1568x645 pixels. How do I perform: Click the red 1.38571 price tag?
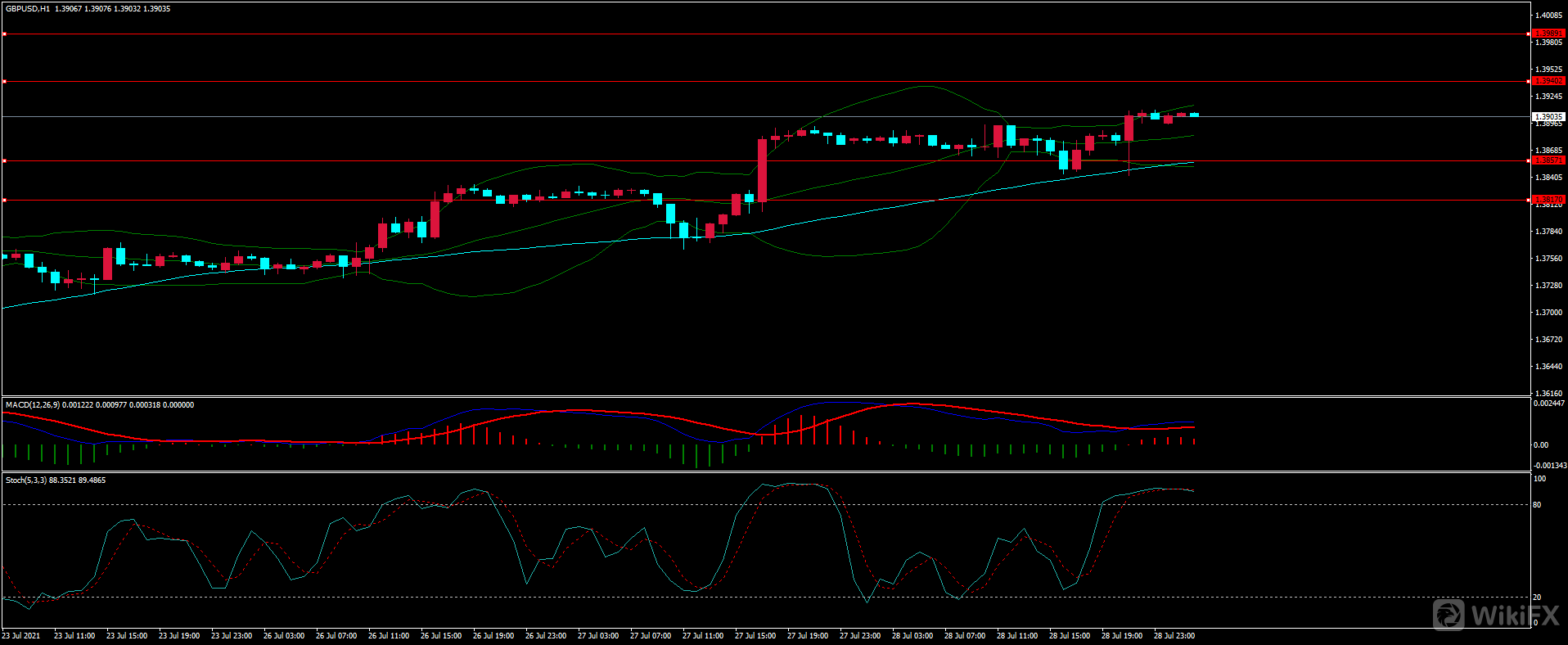[1548, 160]
